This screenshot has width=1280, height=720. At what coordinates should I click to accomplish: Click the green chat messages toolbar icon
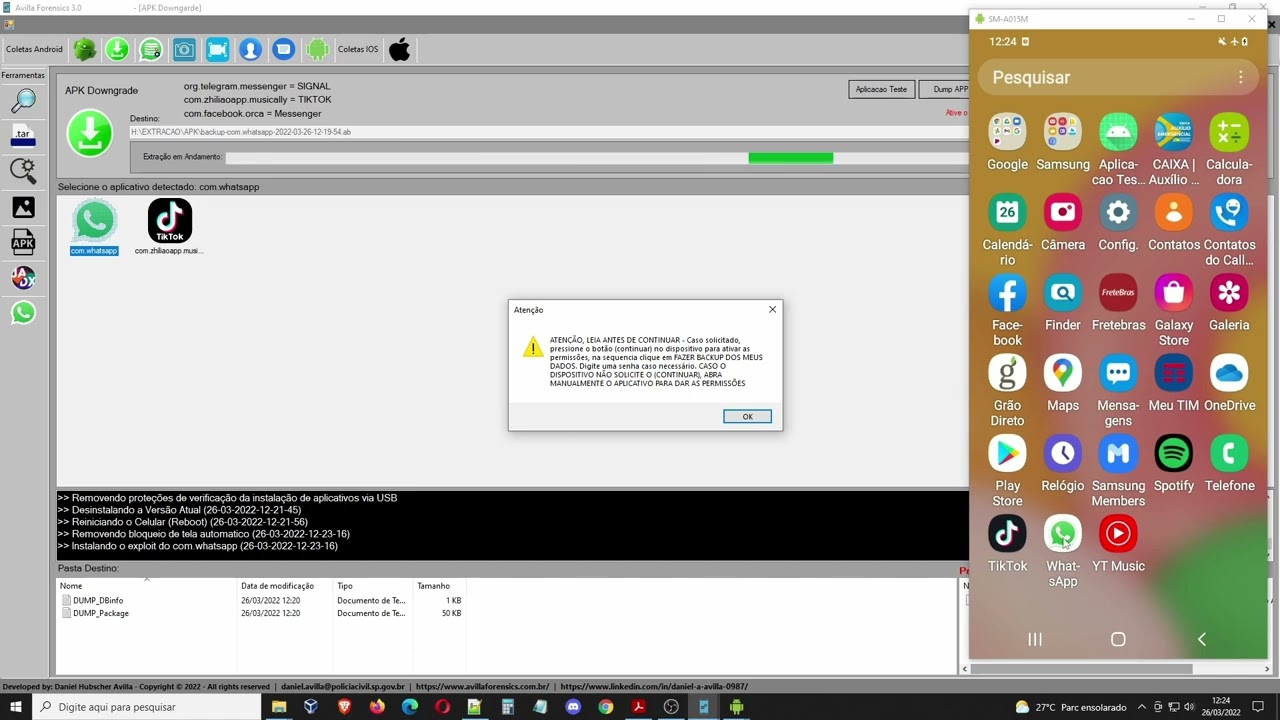click(151, 49)
